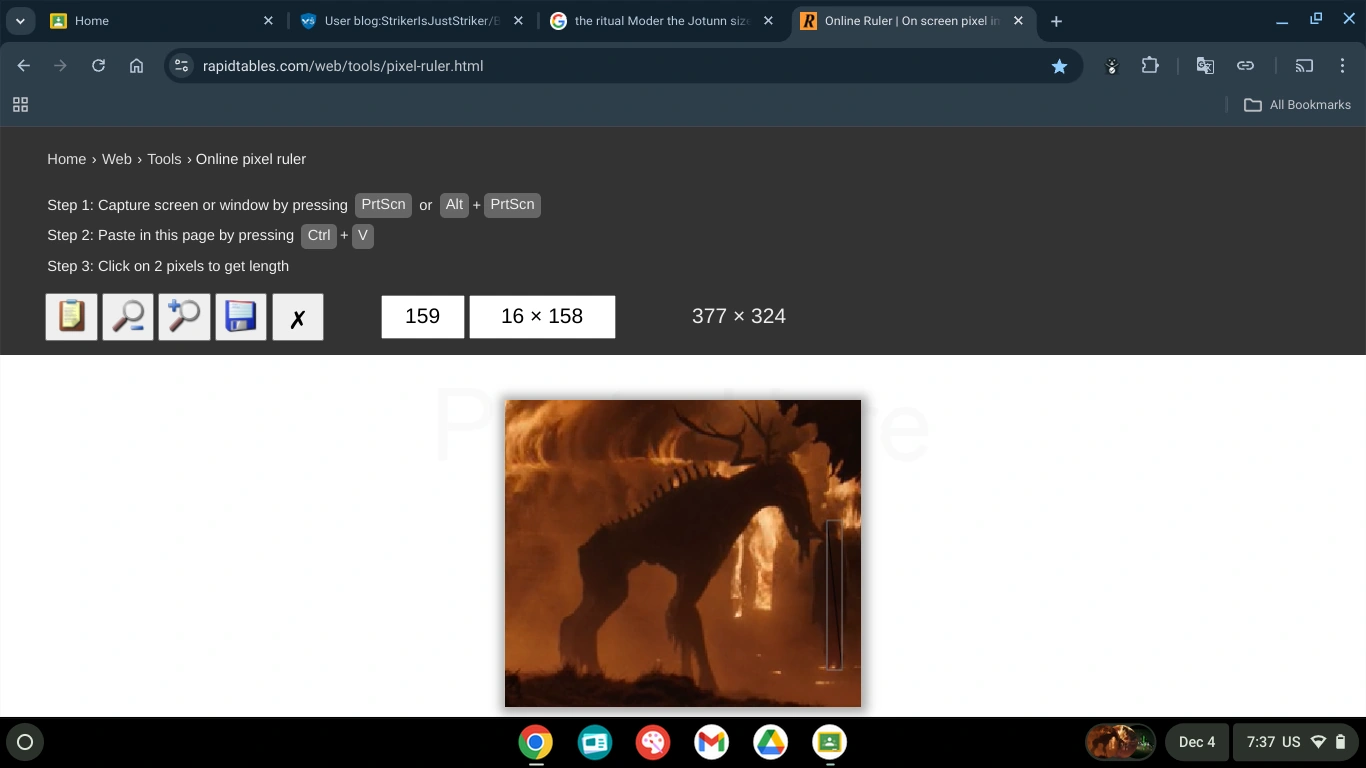The image size is (1366, 768).
Task: Click the cast screen icon
Action: (1304, 66)
